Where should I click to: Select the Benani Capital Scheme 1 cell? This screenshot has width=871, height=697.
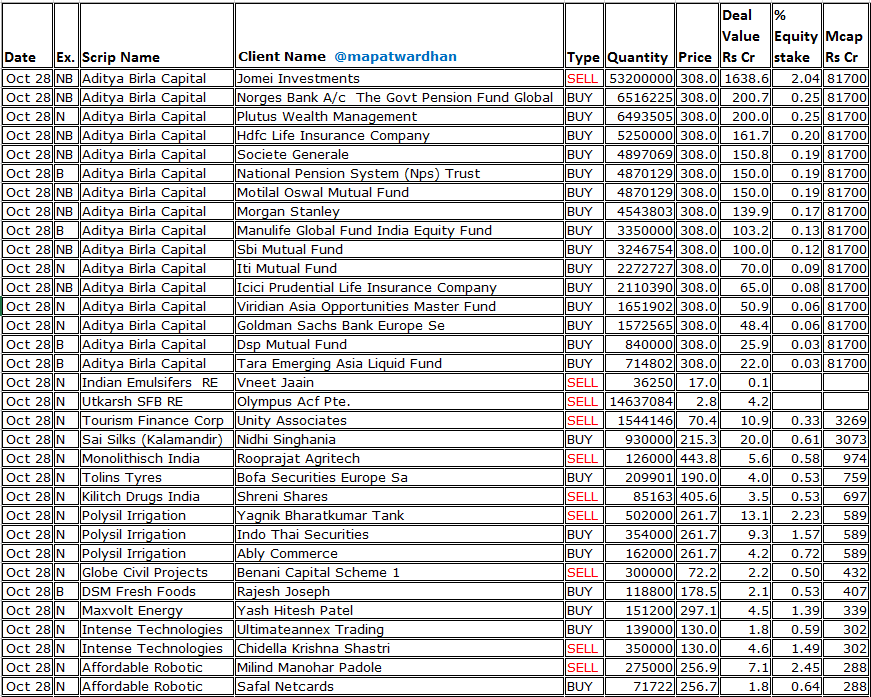tap(399, 573)
